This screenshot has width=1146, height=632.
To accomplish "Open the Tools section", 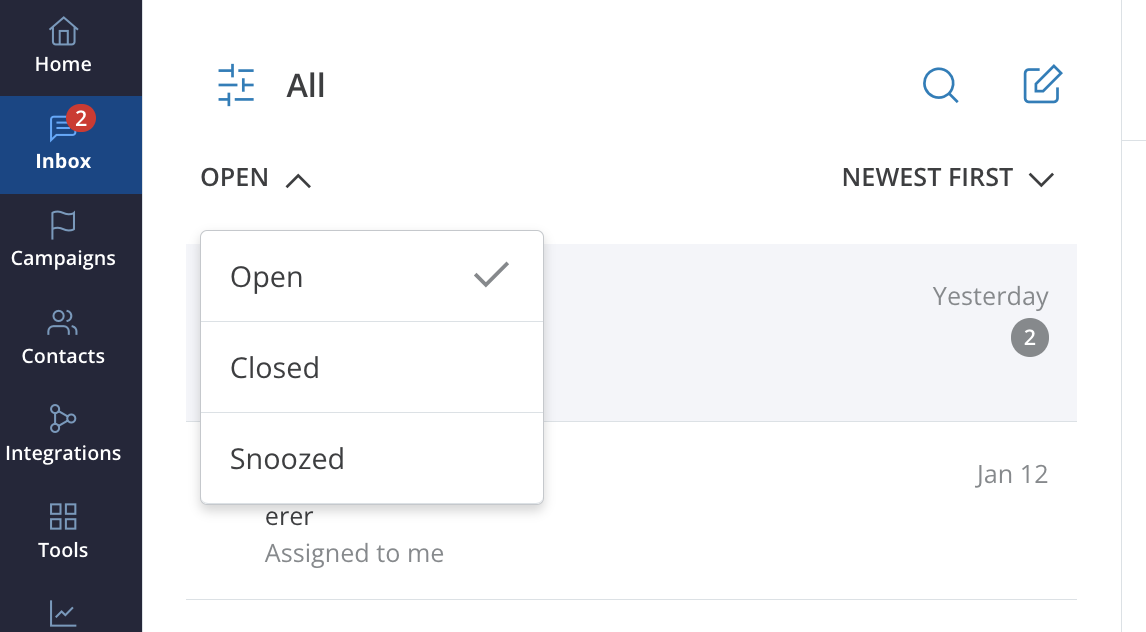I will 62,530.
